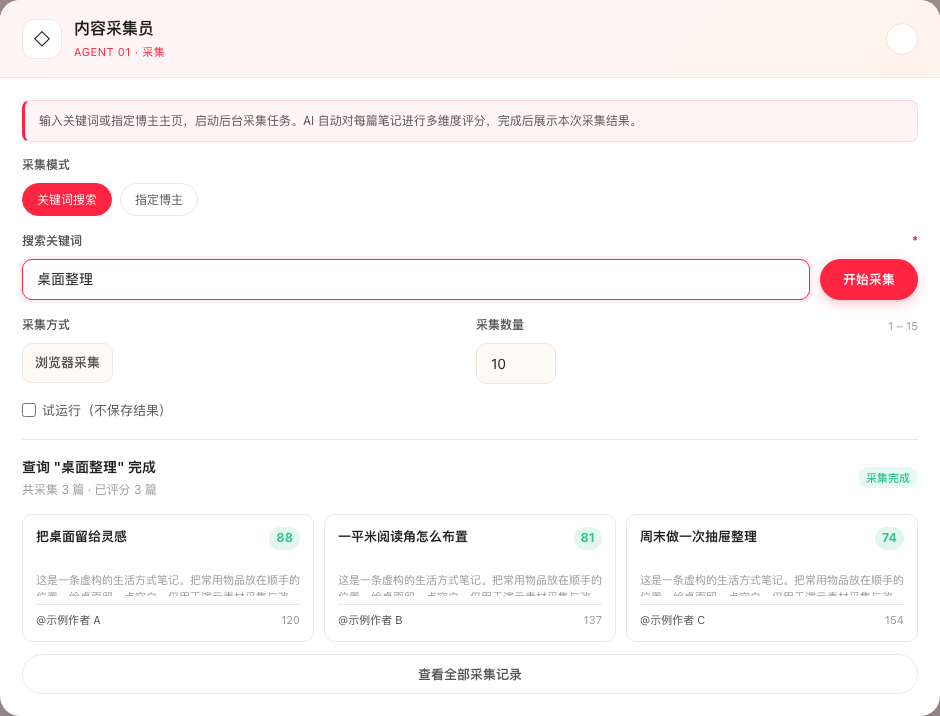Screen dimensions: 940x716
Task: Click the count 120 on first card
Action: click(x=290, y=620)
